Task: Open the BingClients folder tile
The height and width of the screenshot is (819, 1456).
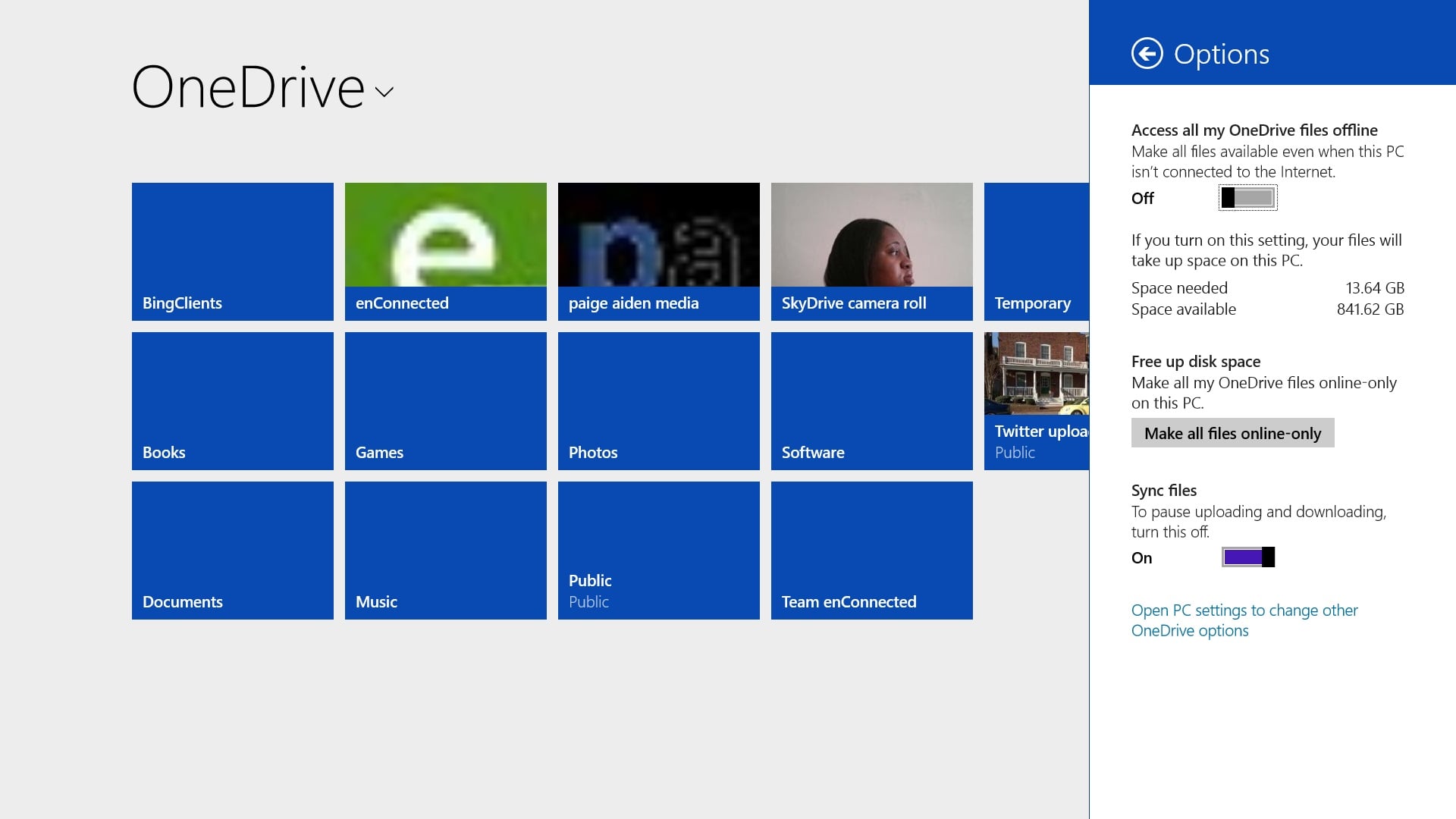Action: [233, 251]
